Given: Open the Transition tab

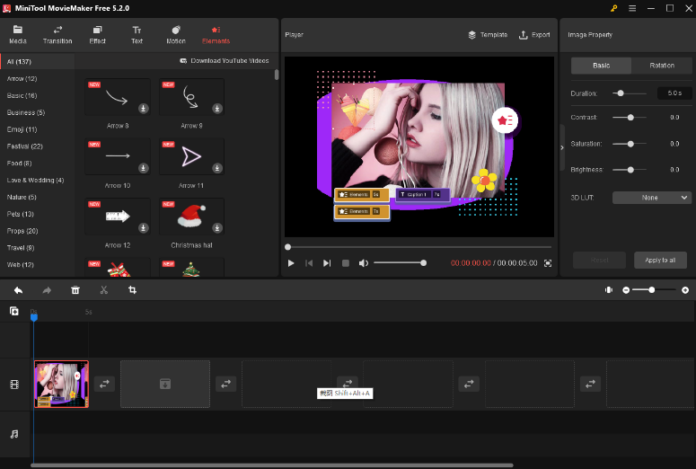Looking at the screenshot, I should (57, 35).
